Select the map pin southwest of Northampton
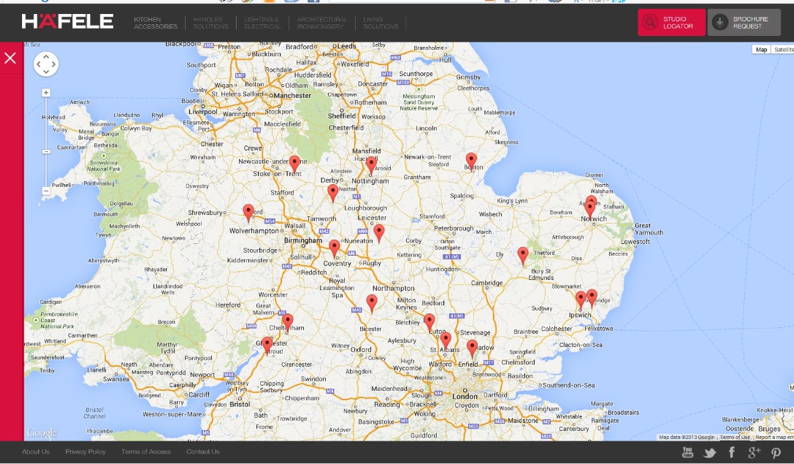This screenshot has width=794, height=464. click(x=372, y=303)
